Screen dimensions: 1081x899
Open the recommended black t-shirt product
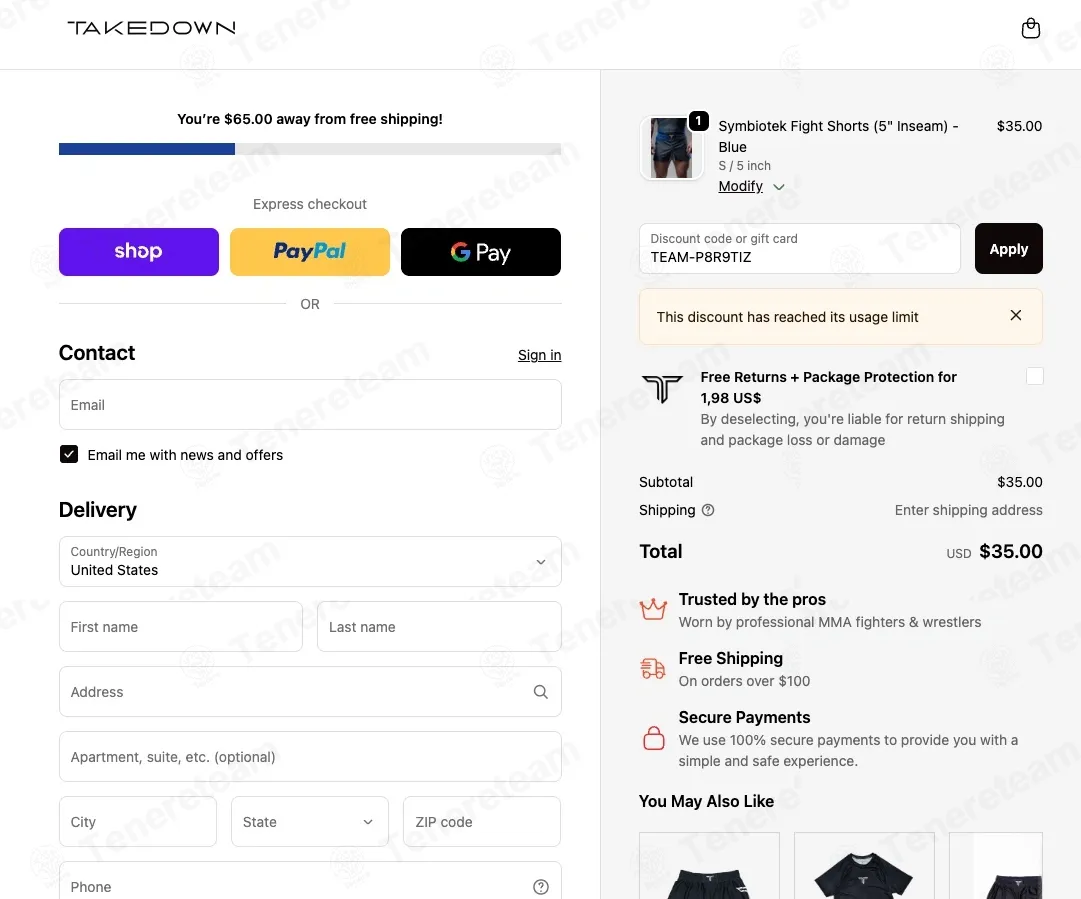pyautogui.click(x=864, y=866)
